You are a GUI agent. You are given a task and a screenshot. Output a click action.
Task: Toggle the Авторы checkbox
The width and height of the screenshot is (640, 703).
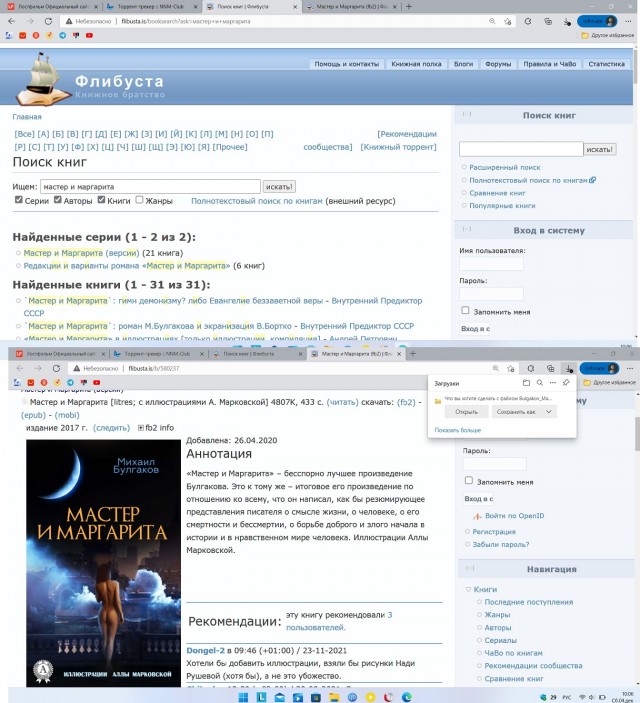coord(58,200)
